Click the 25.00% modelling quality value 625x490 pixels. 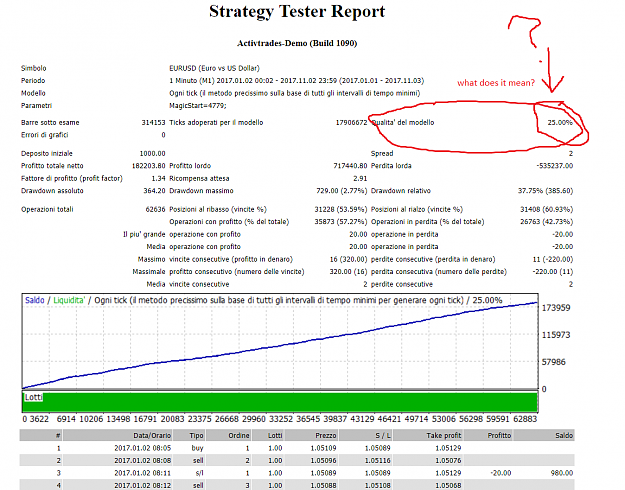point(560,122)
